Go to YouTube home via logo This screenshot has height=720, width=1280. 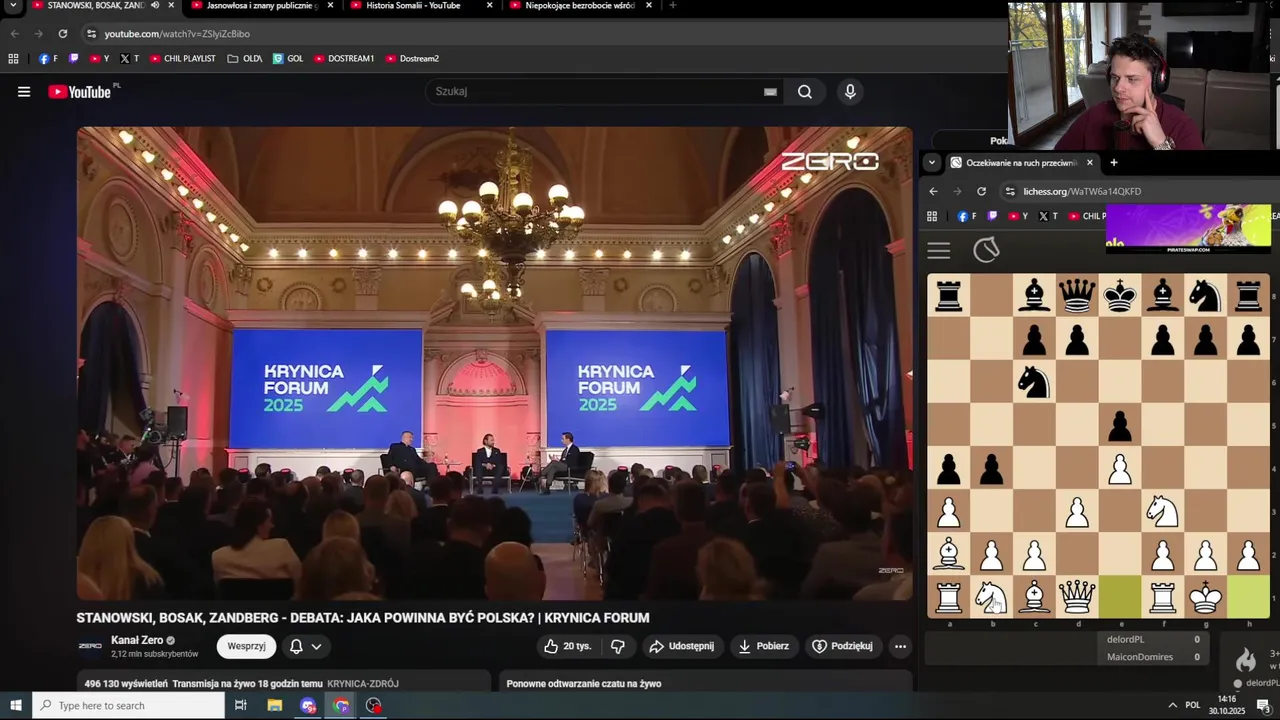click(x=80, y=92)
